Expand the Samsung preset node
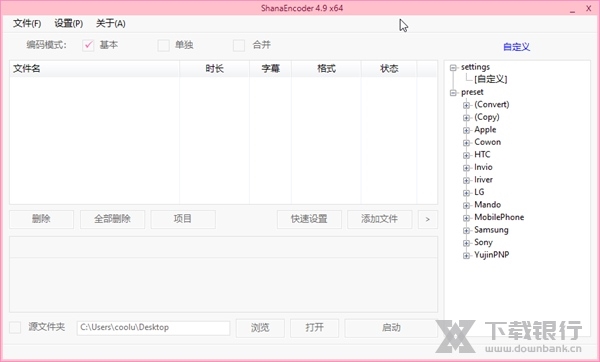This screenshot has width=600, height=362. click(466, 231)
